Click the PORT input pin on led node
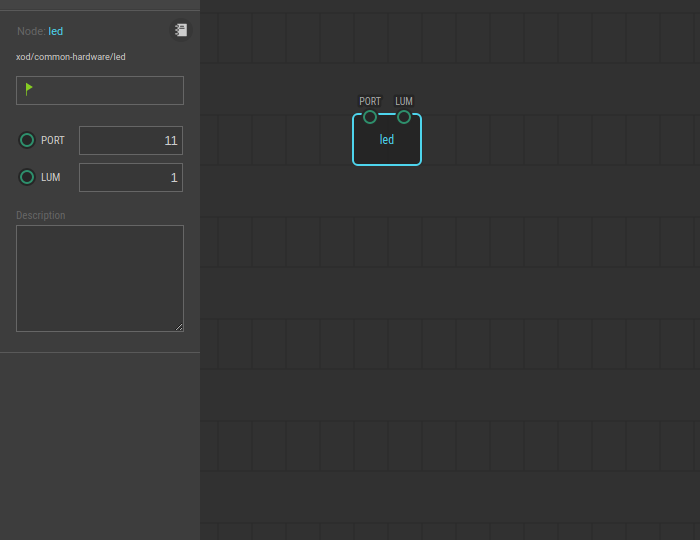Image resolution: width=700 pixels, height=540 pixels. click(x=370, y=117)
